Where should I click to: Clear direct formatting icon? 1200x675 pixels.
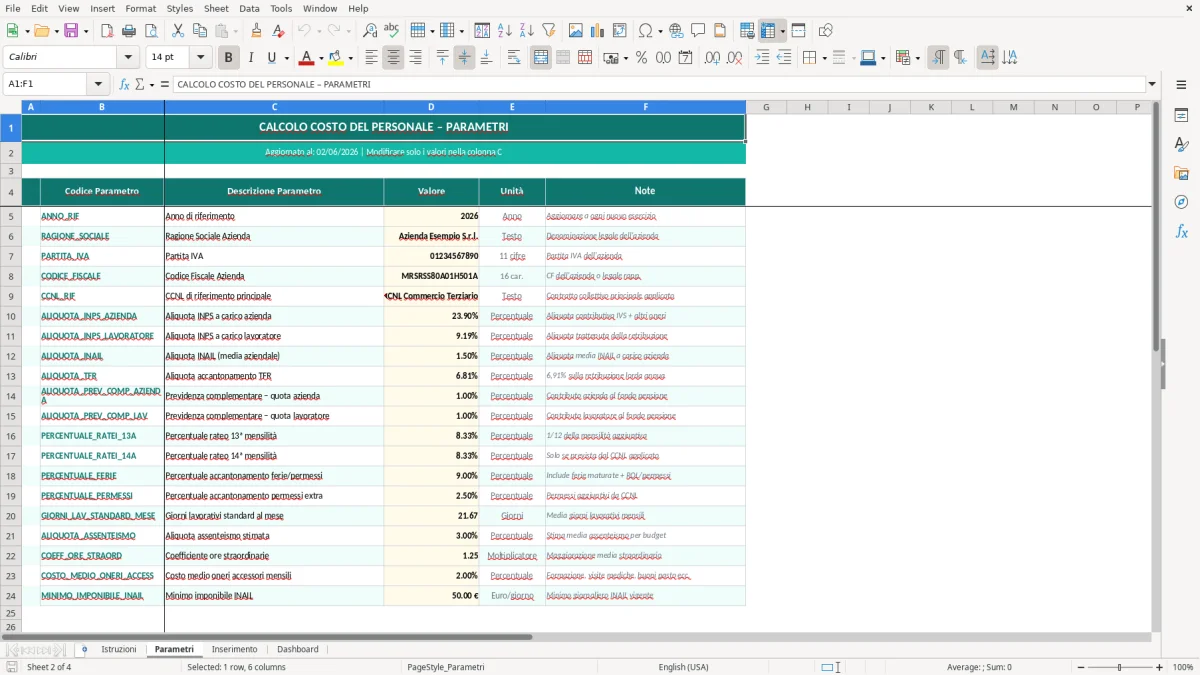pyautogui.click(x=278, y=31)
